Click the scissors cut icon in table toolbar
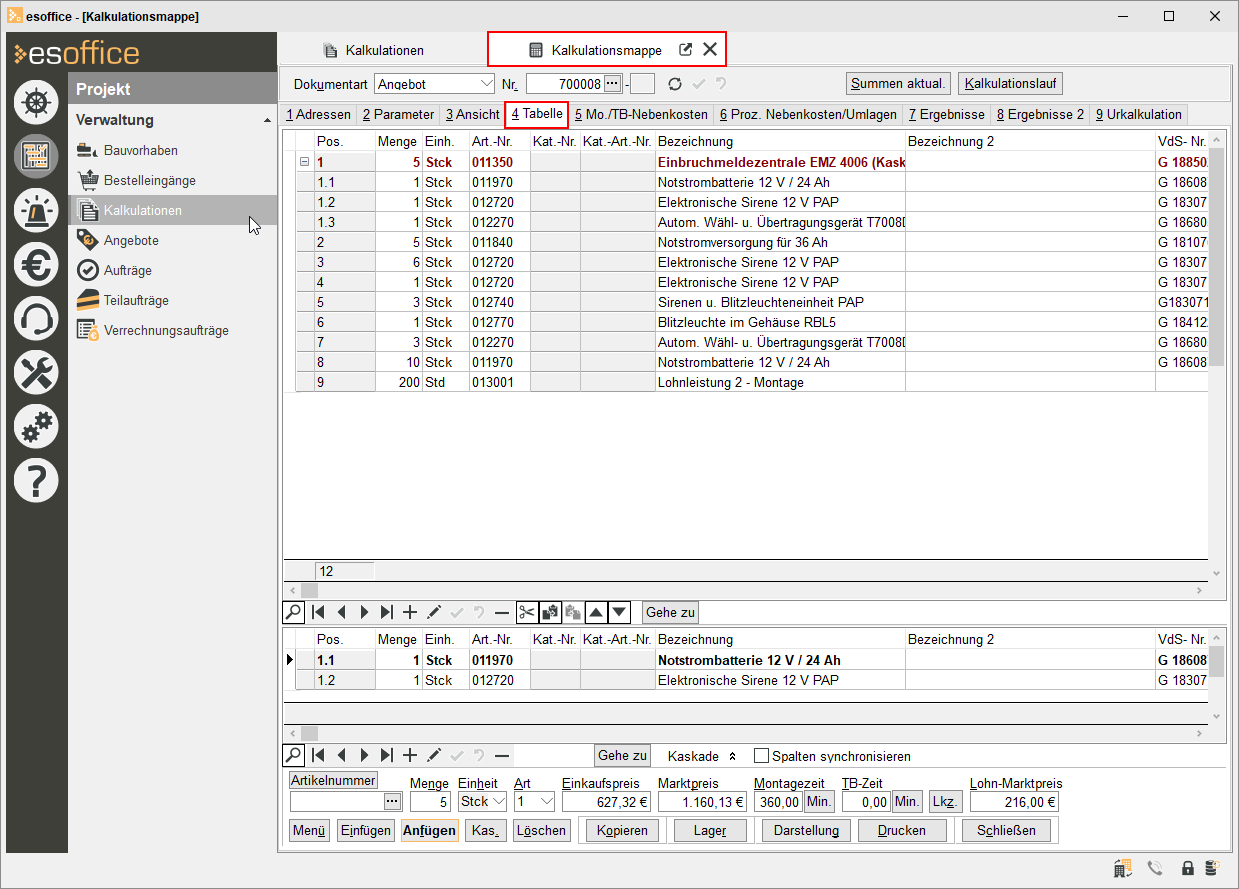 click(x=528, y=612)
